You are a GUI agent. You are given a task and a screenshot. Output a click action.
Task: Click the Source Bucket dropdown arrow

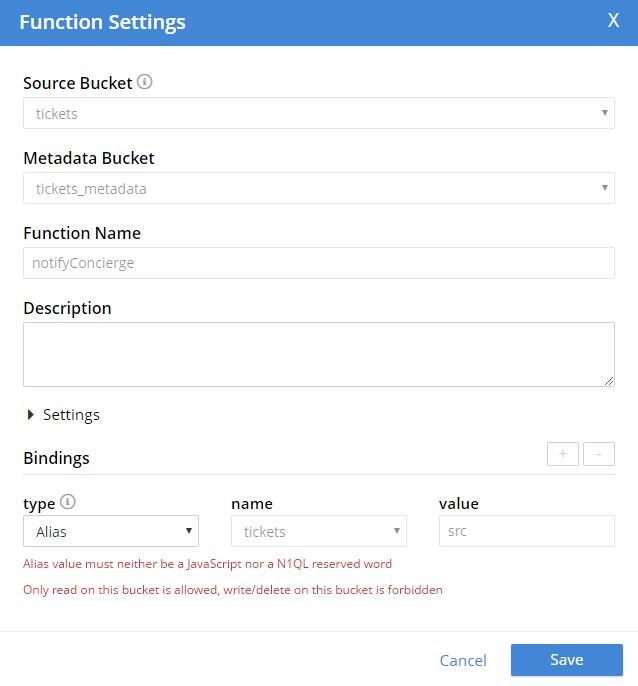(x=605, y=113)
